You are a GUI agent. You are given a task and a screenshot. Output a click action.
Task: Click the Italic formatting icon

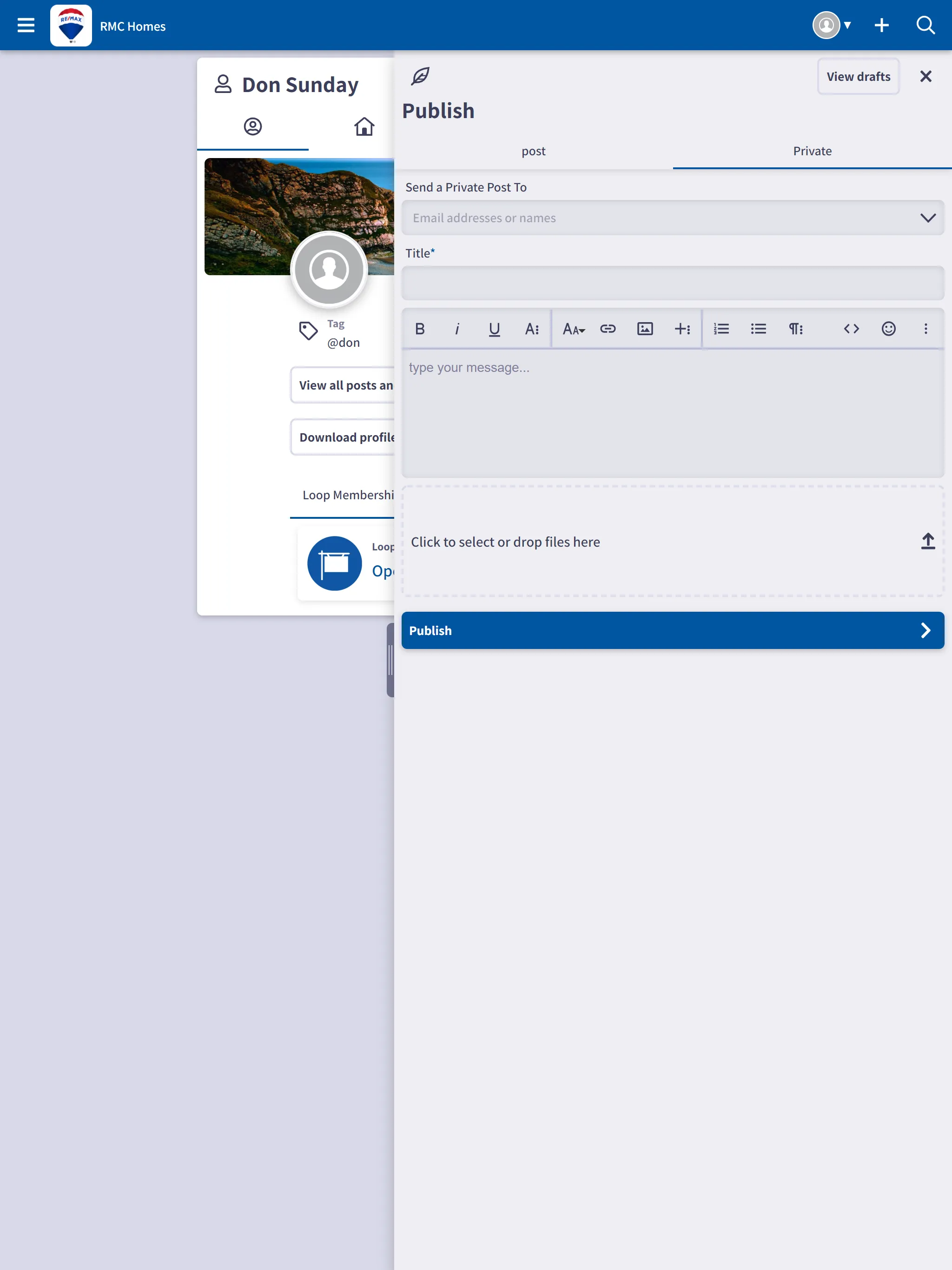tap(457, 328)
